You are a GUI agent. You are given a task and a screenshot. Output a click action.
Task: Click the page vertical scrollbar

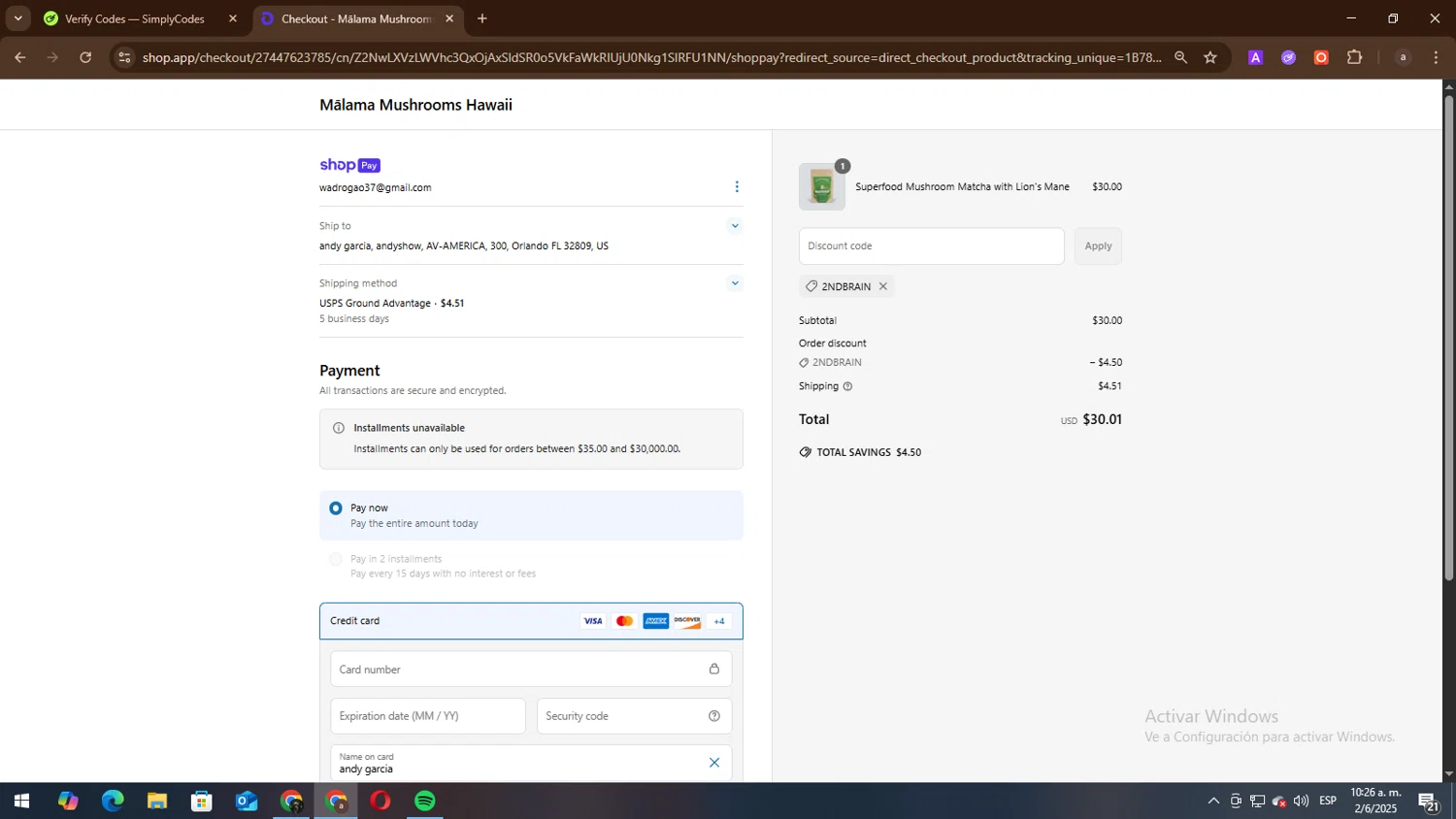[x=1449, y=338]
